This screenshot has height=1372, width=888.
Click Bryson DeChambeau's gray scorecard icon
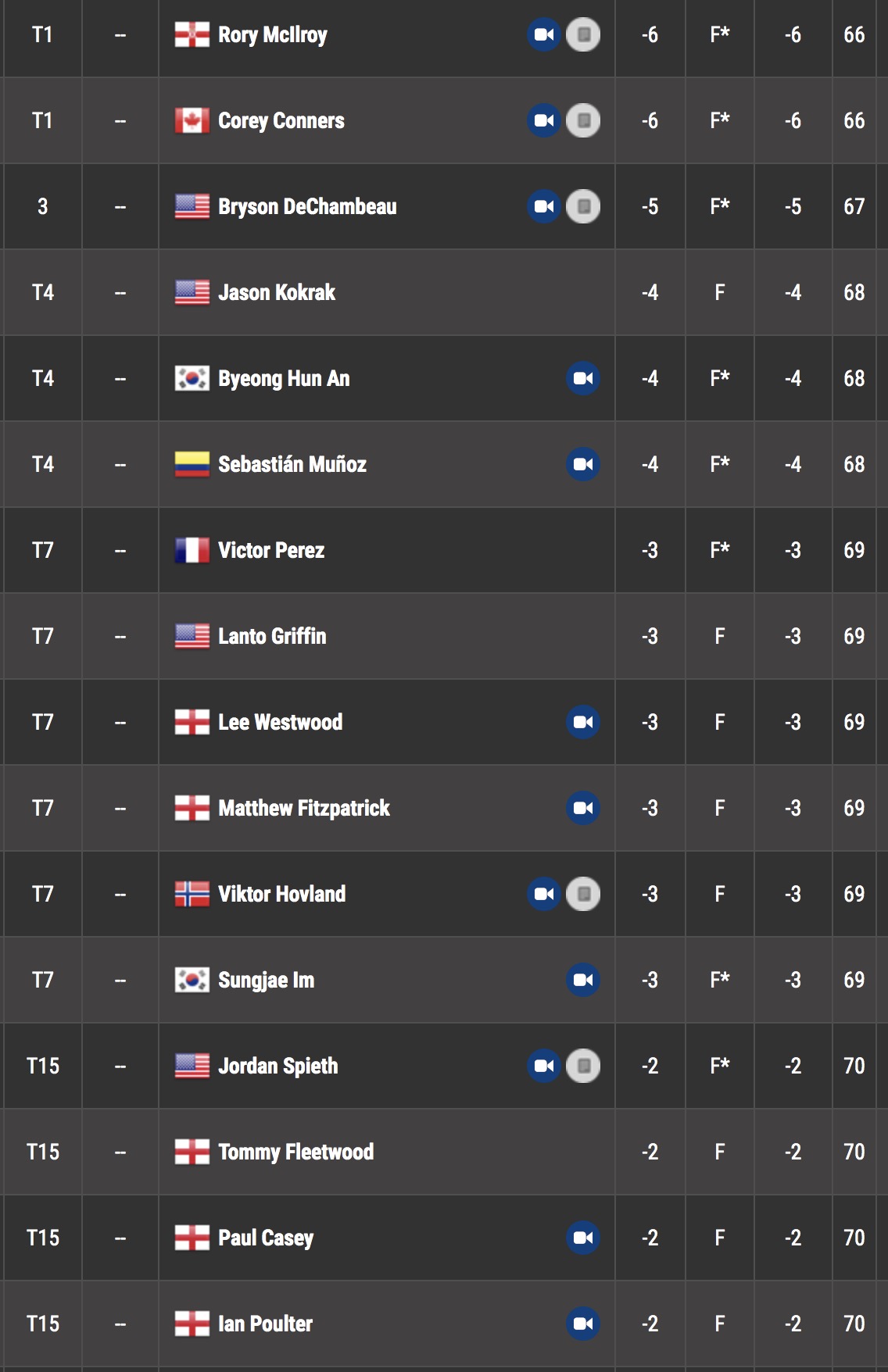[x=583, y=206]
